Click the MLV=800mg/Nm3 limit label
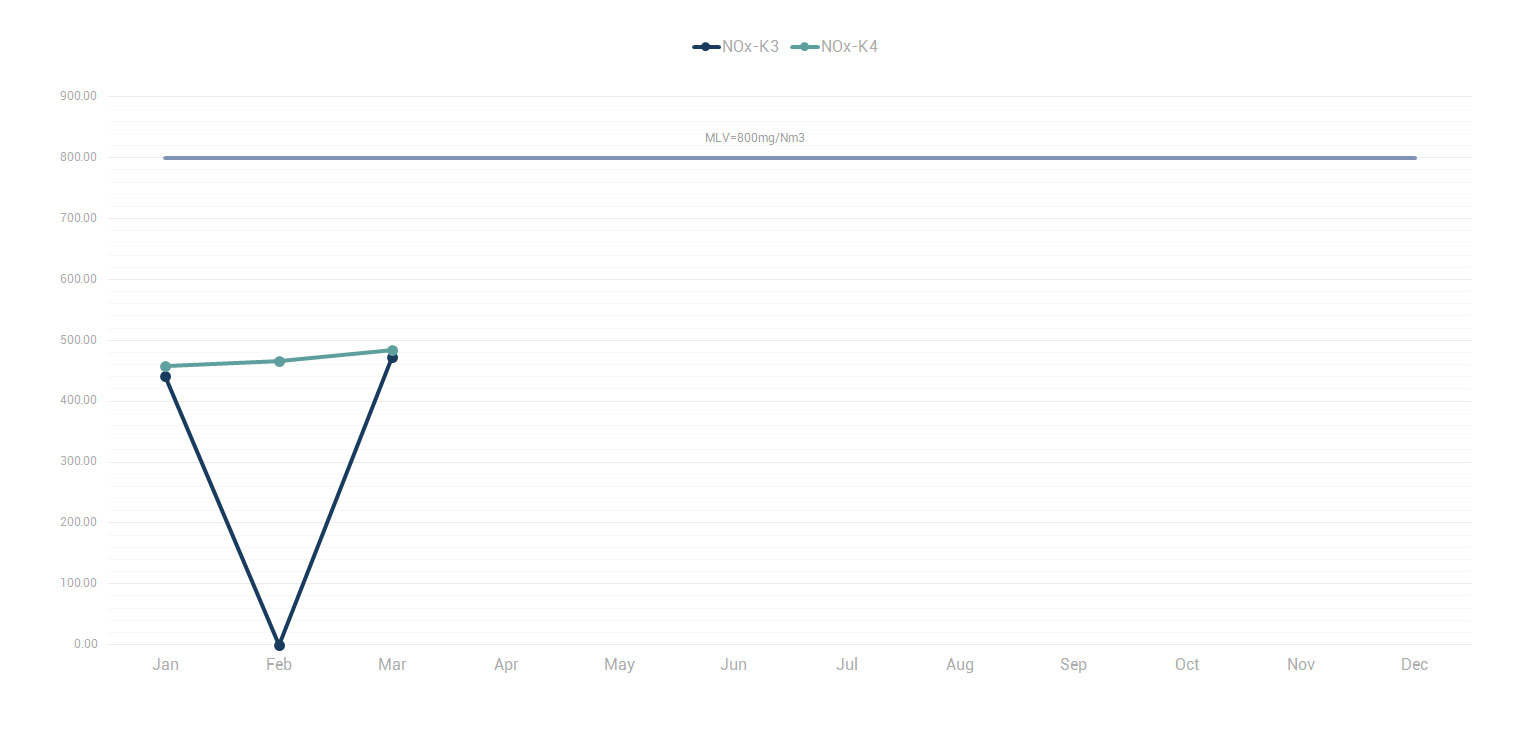 click(754, 138)
